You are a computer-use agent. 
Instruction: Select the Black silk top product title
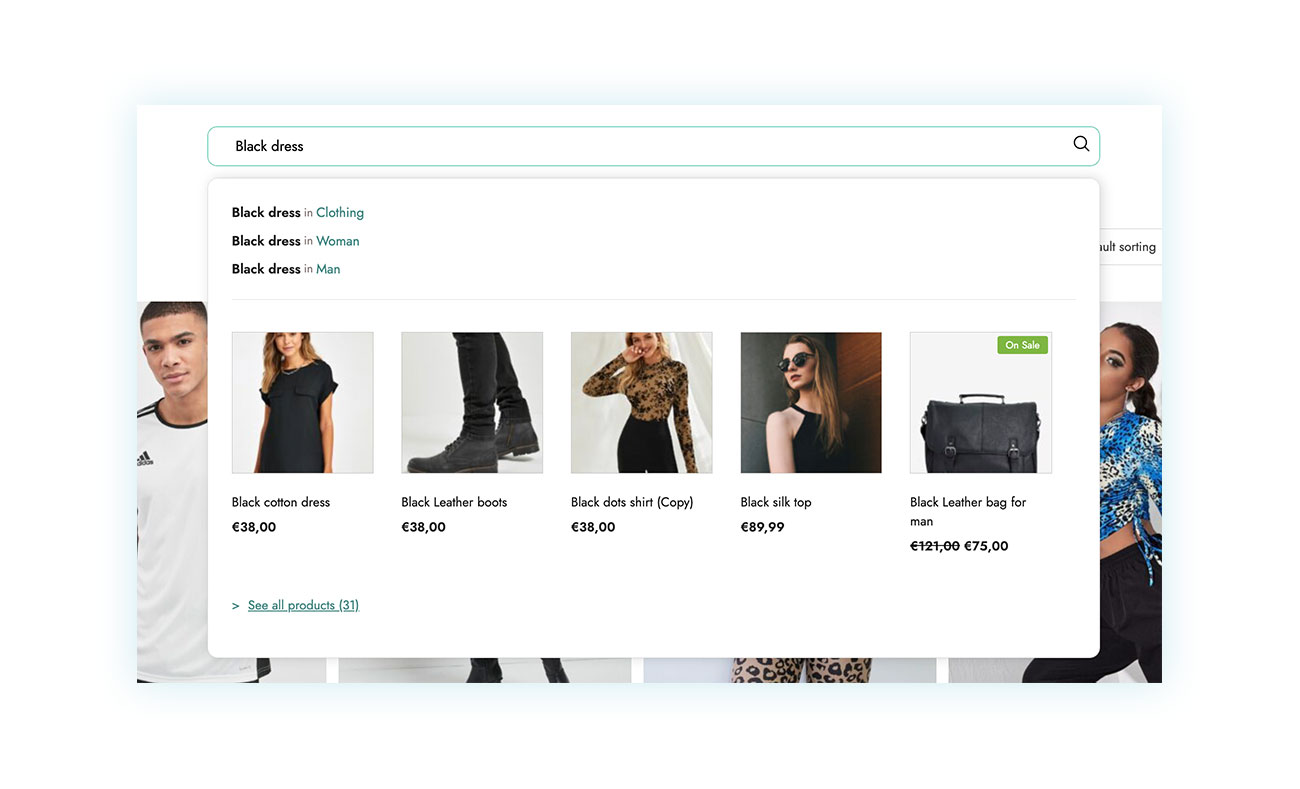776,501
